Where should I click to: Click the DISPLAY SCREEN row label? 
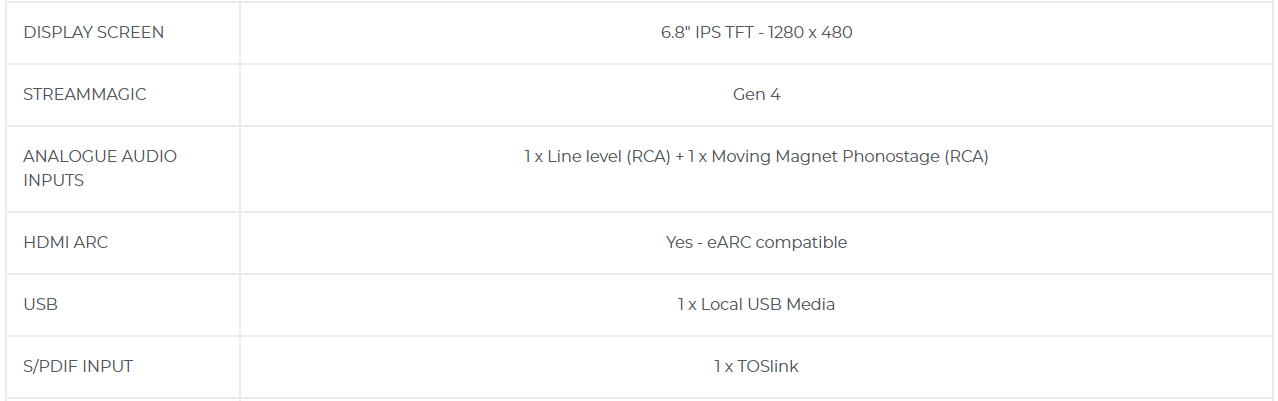coord(93,32)
